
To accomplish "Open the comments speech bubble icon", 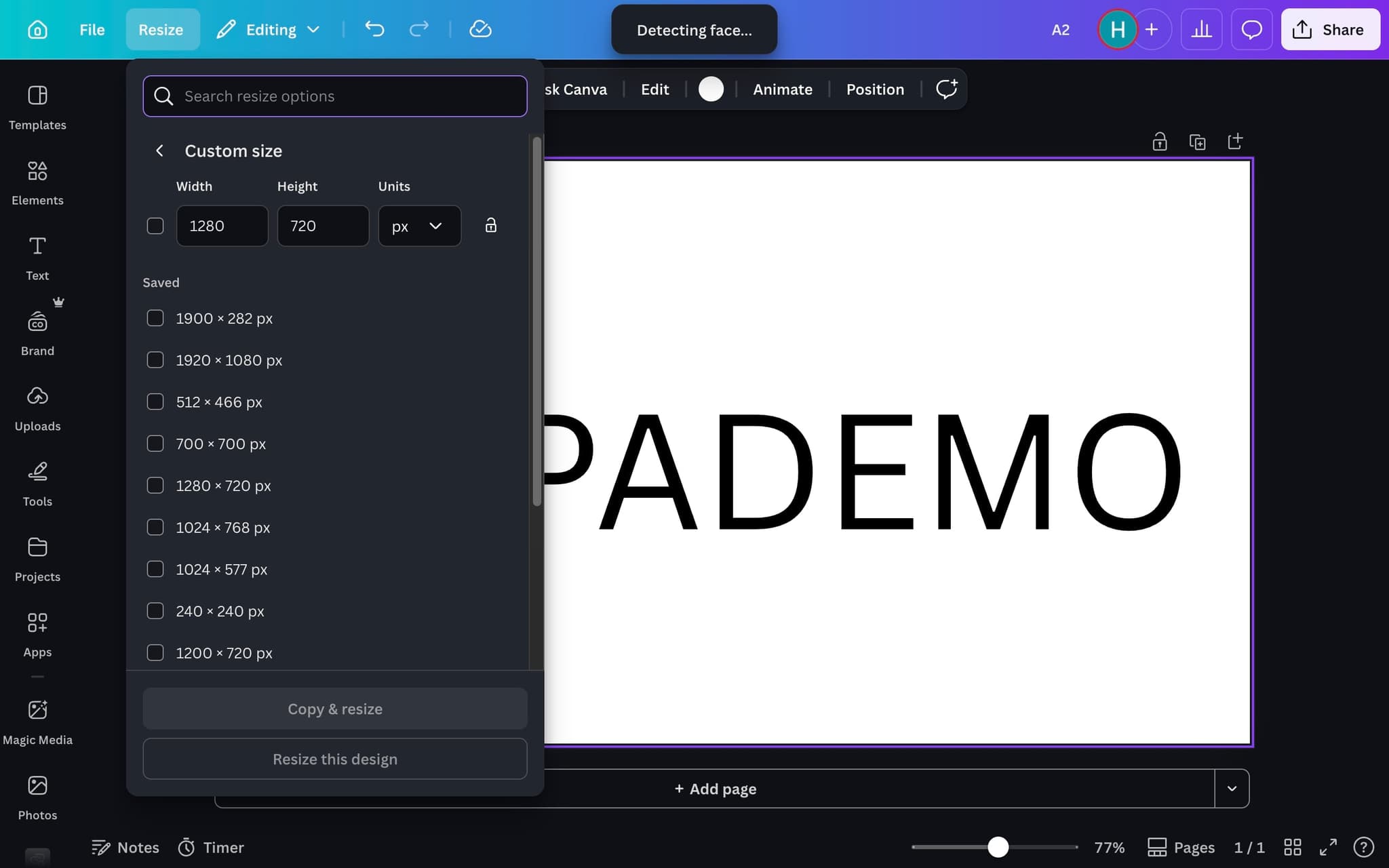I will coord(1251,30).
